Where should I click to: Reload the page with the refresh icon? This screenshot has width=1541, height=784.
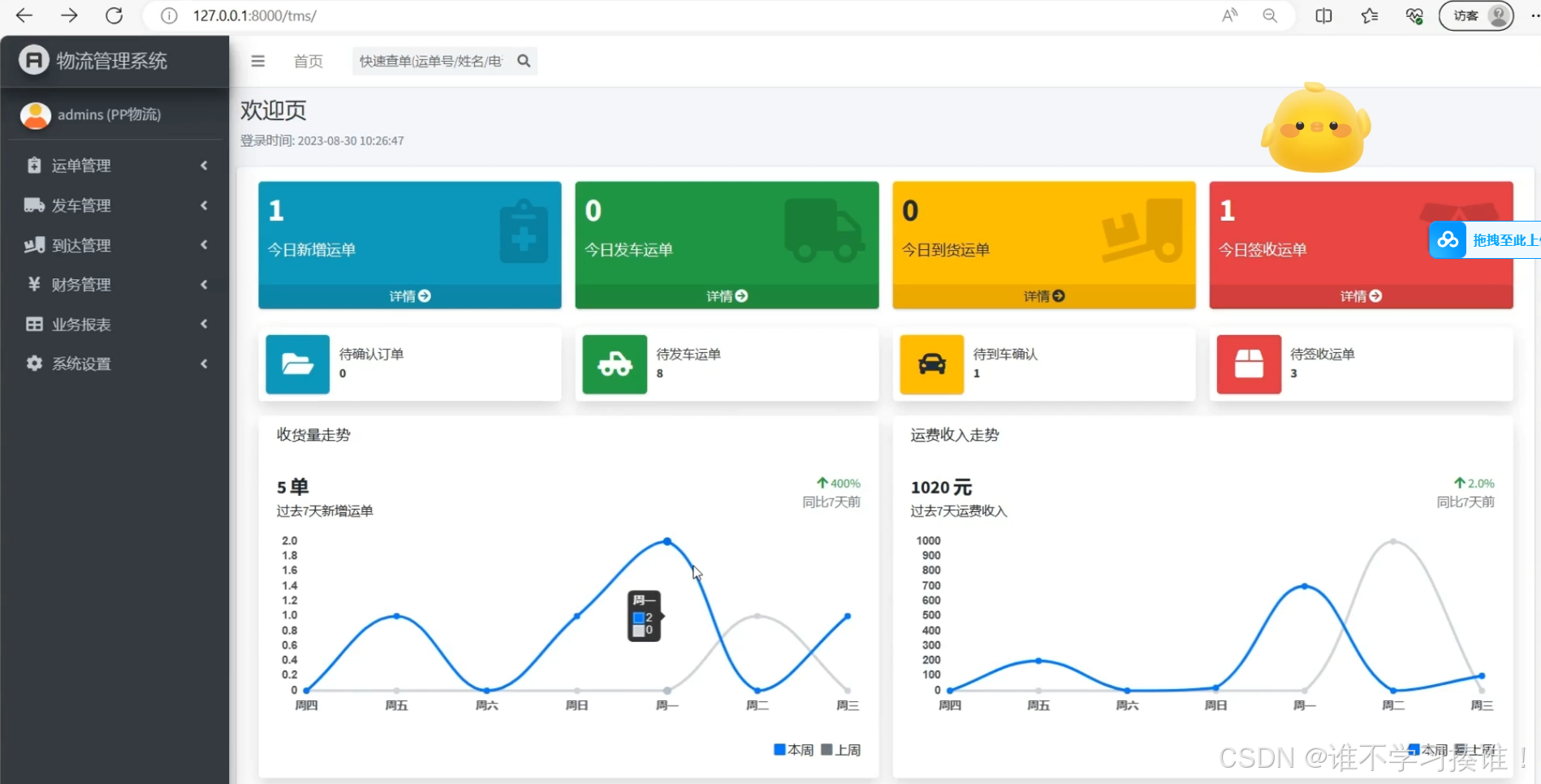pyautogui.click(x=114, y=15)
